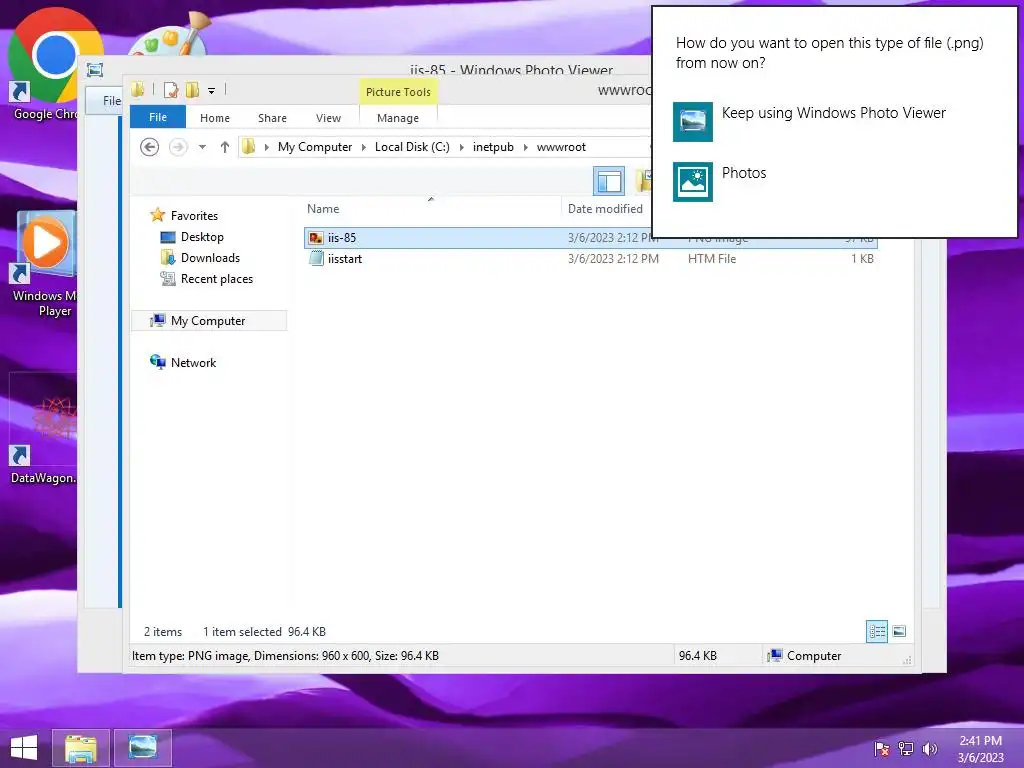Screen dimensions: 1024x768
Task: Sort files by Date modified column
Action: pos(605,209)
